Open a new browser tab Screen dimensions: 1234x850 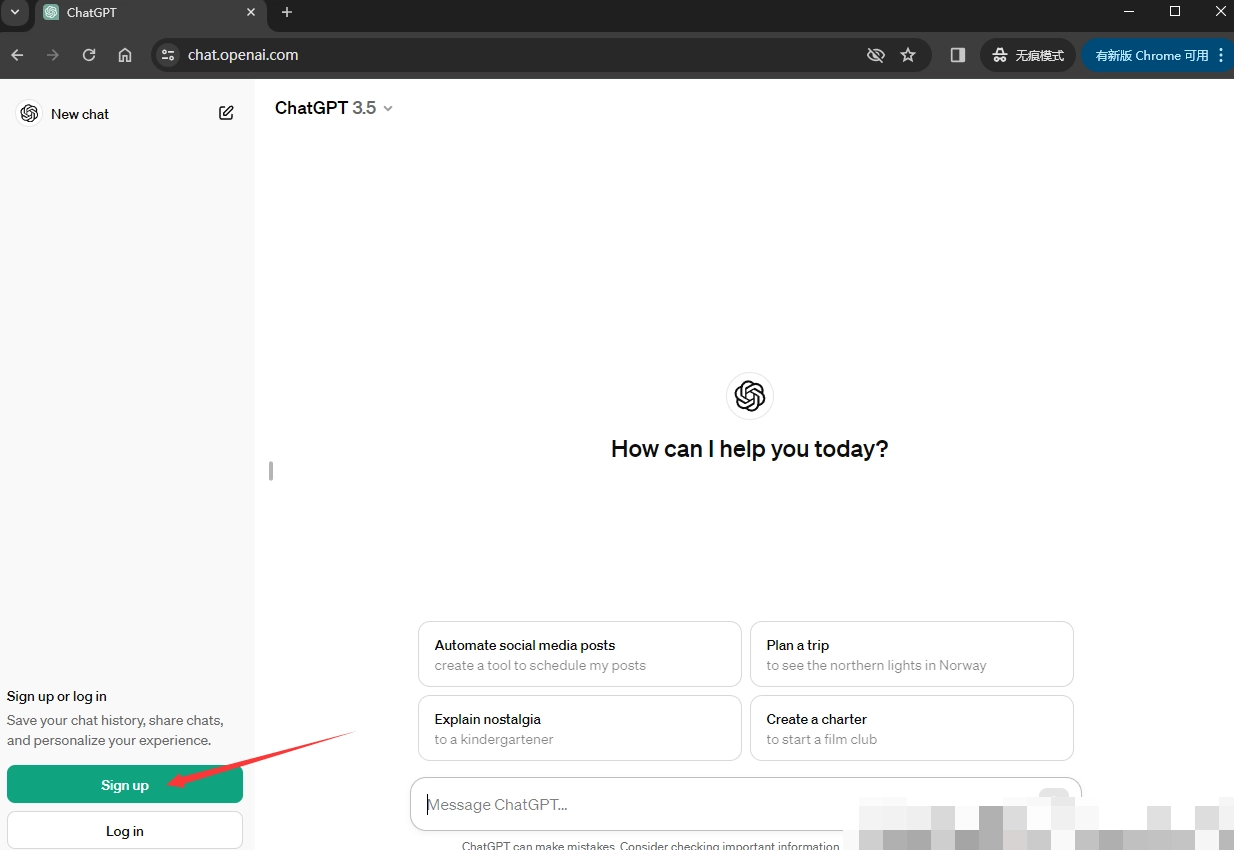(x=287, y=12)
